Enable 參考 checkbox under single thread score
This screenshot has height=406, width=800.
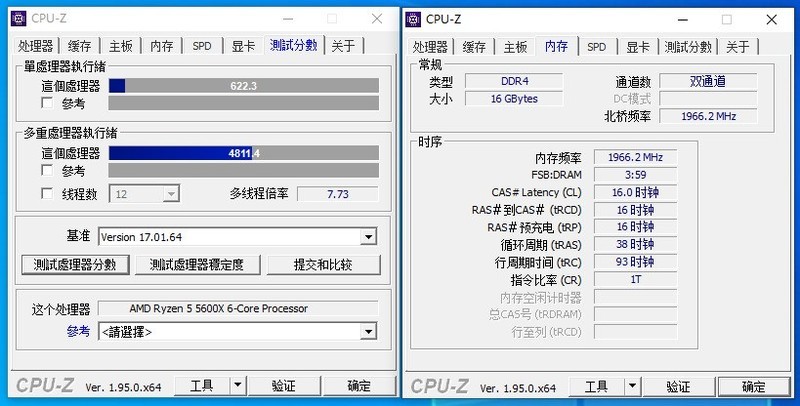[47, 103]
